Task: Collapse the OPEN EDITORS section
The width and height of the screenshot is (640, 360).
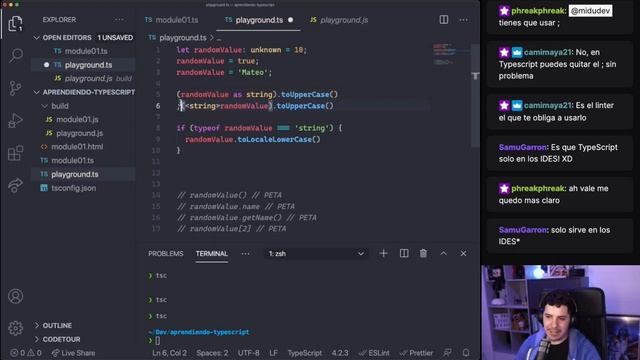Action: point(83,38)
